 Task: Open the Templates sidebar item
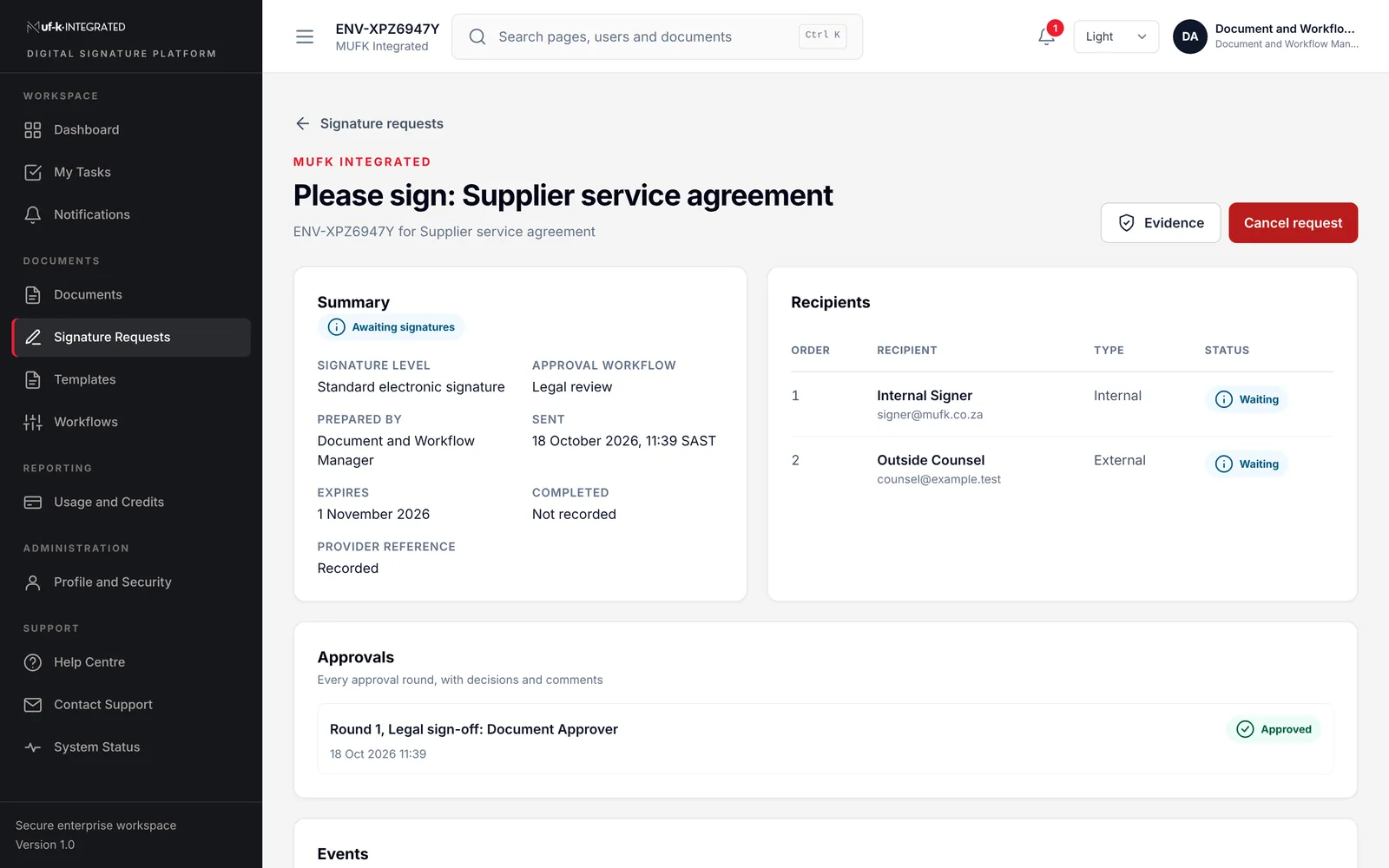(131, 380)
